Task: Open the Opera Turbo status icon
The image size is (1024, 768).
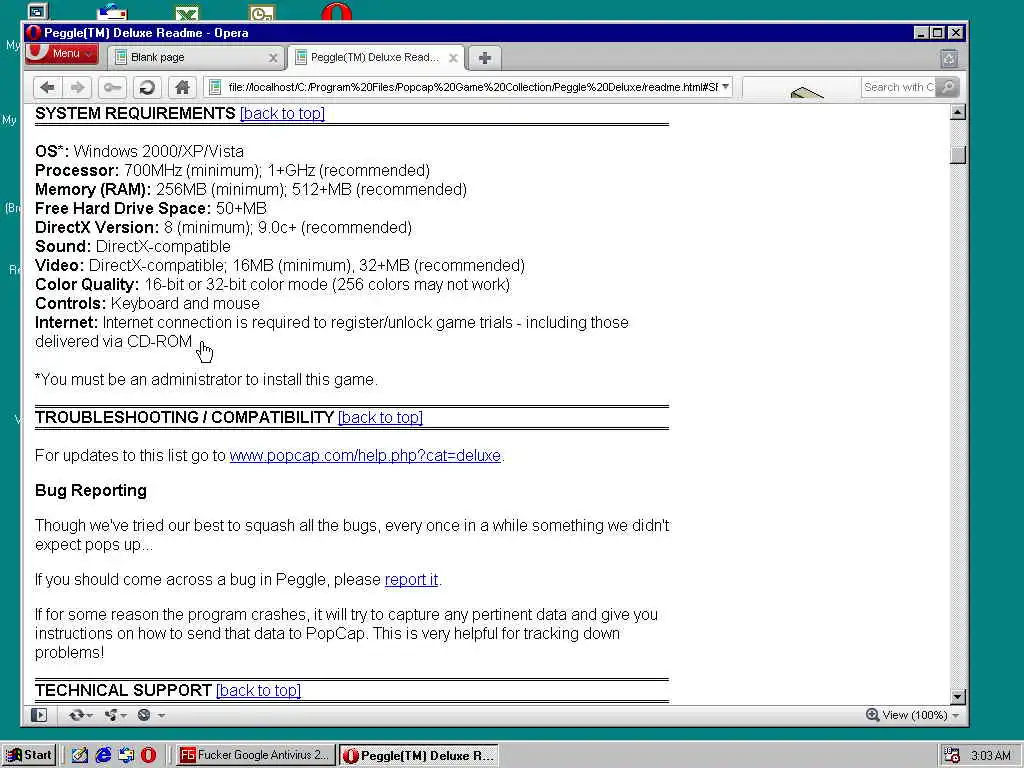Action: [x=144, y=715]
